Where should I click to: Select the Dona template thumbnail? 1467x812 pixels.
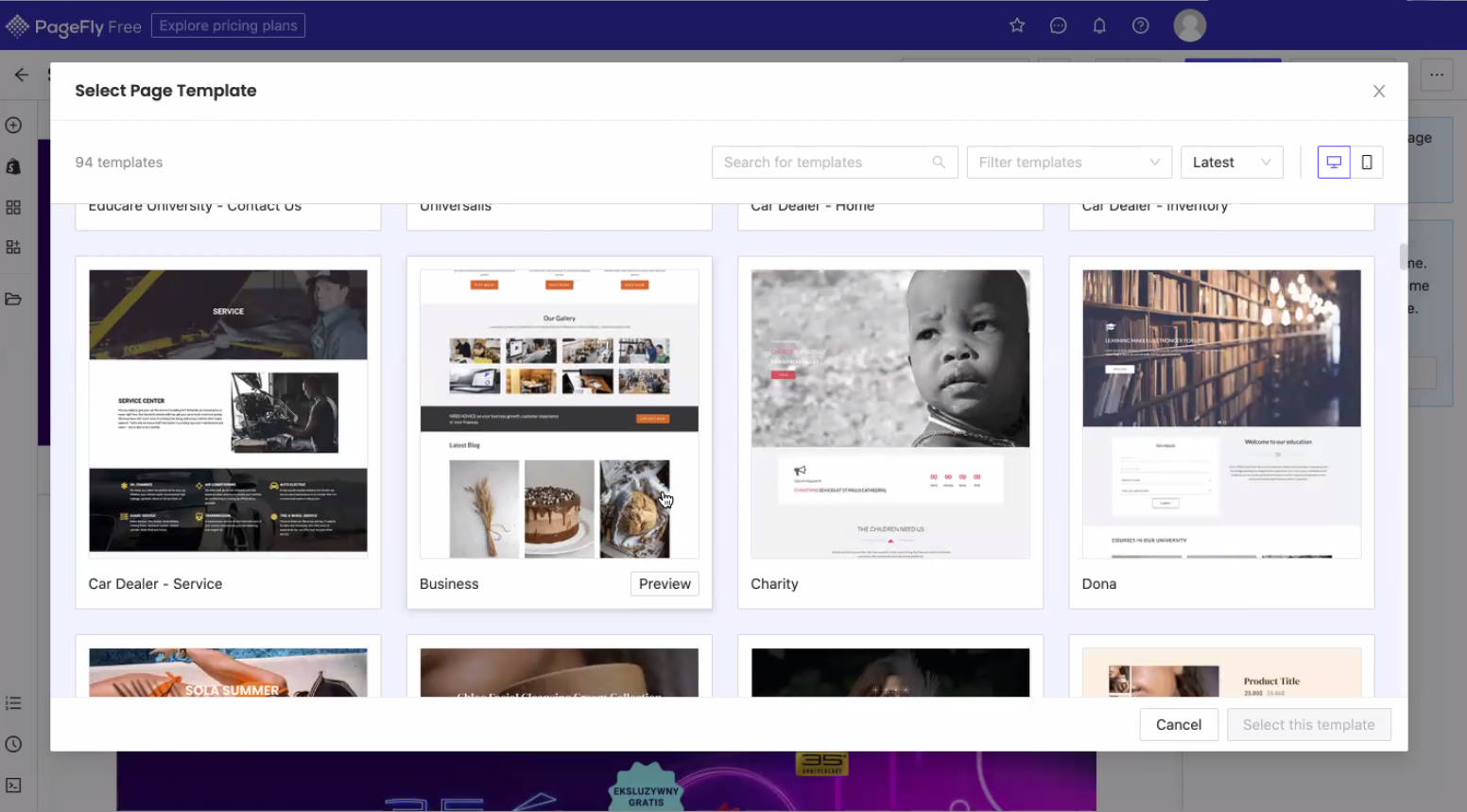pyautogui.click(x=1221, y=413)
